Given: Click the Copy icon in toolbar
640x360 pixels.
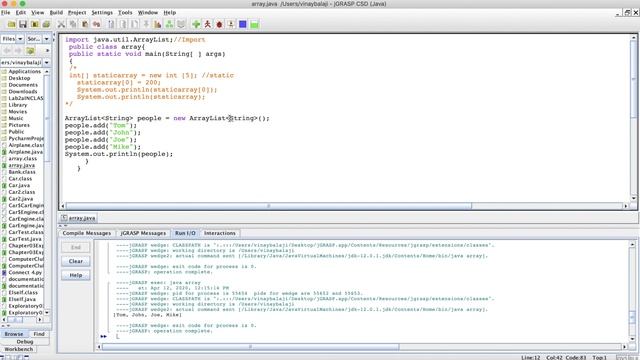Looking at the screenshot, I should (x=73, y=24).
